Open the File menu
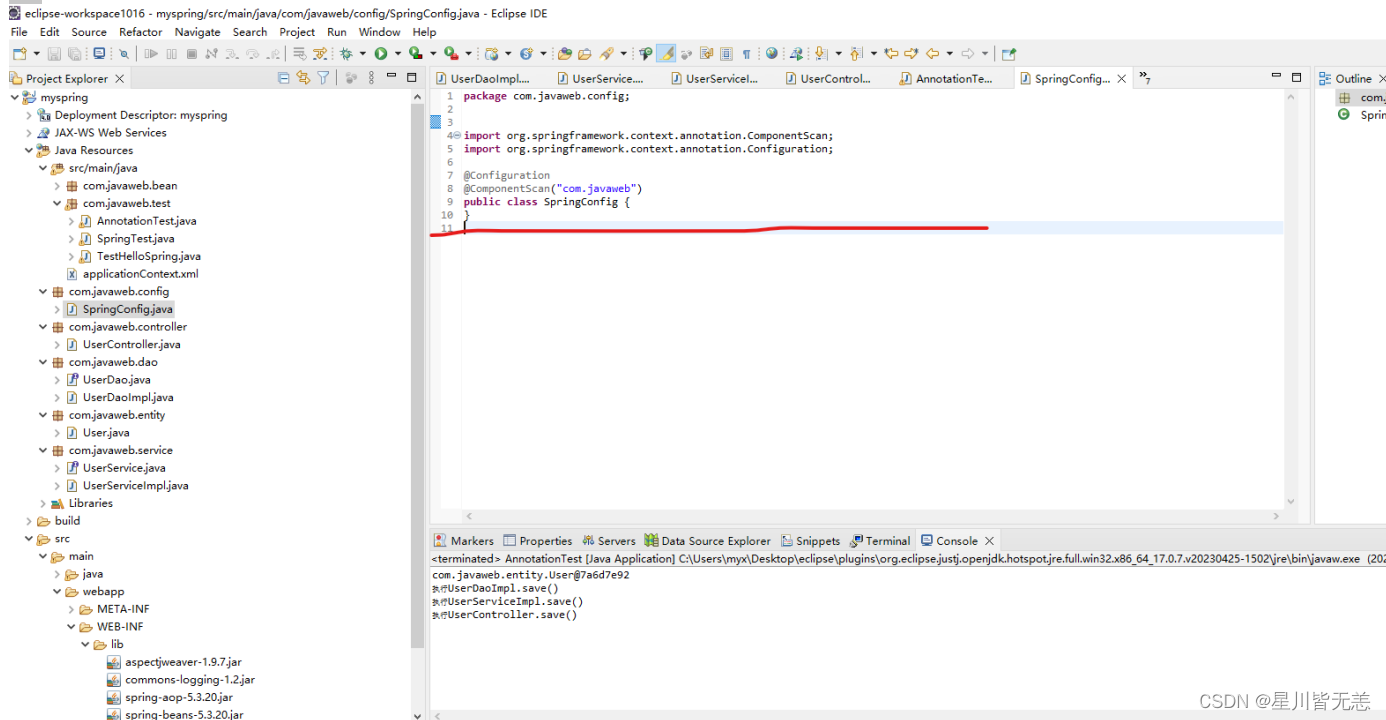 19,32
